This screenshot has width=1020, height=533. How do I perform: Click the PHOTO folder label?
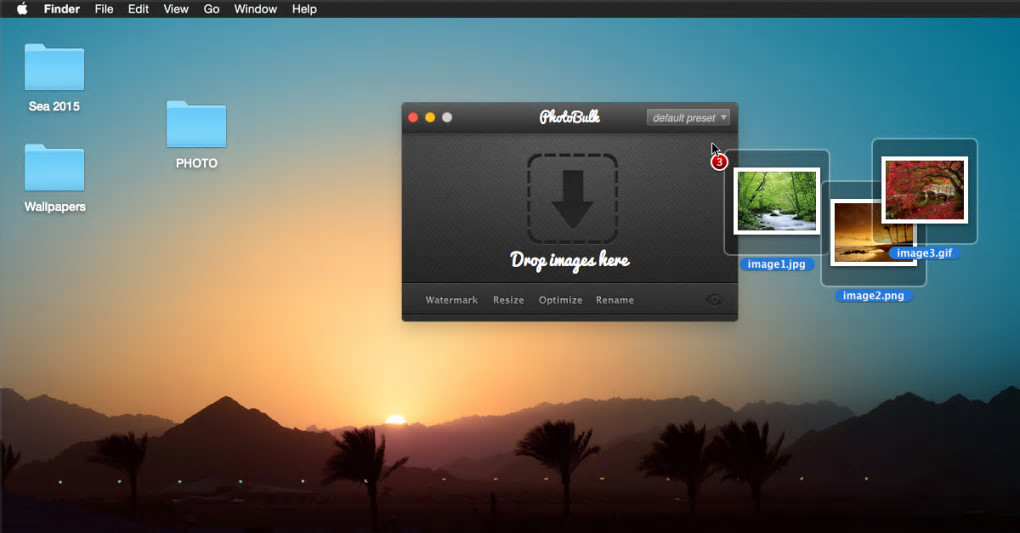pos(196,163)
